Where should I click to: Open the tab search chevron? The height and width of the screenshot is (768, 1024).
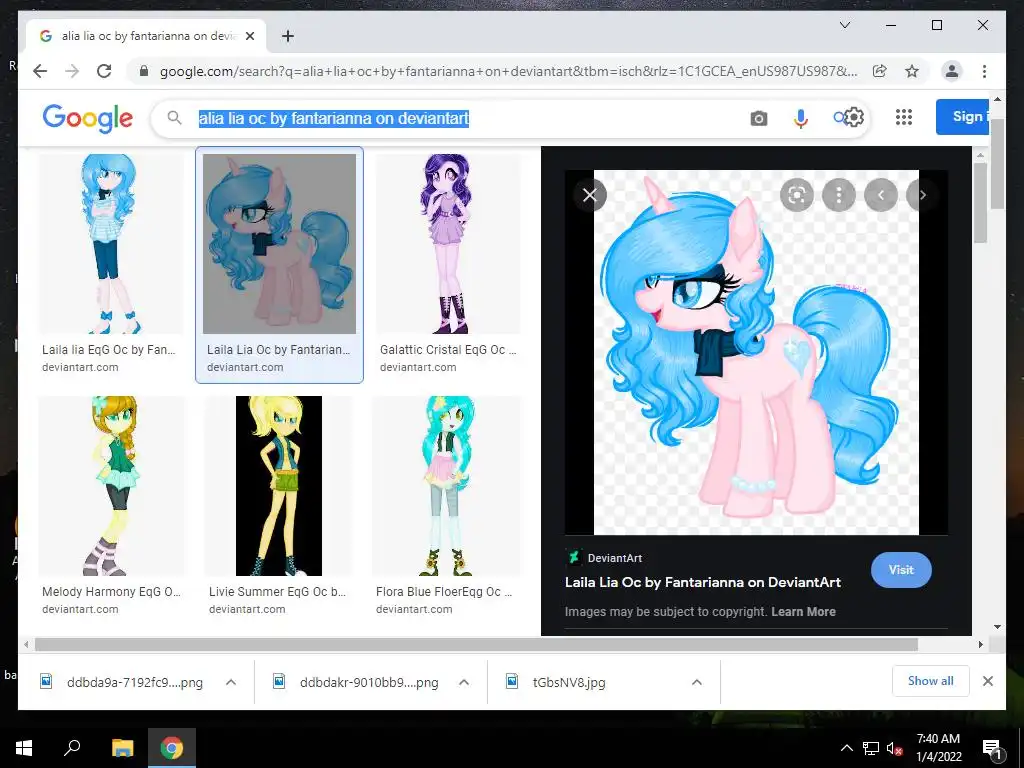[x=844, y=25]
